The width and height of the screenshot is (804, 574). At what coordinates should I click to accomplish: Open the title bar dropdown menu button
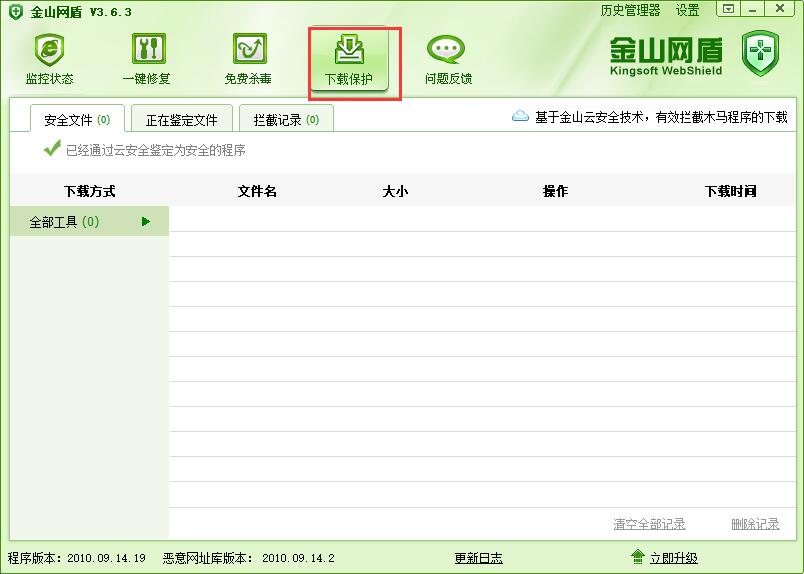[x=729, y=9]
